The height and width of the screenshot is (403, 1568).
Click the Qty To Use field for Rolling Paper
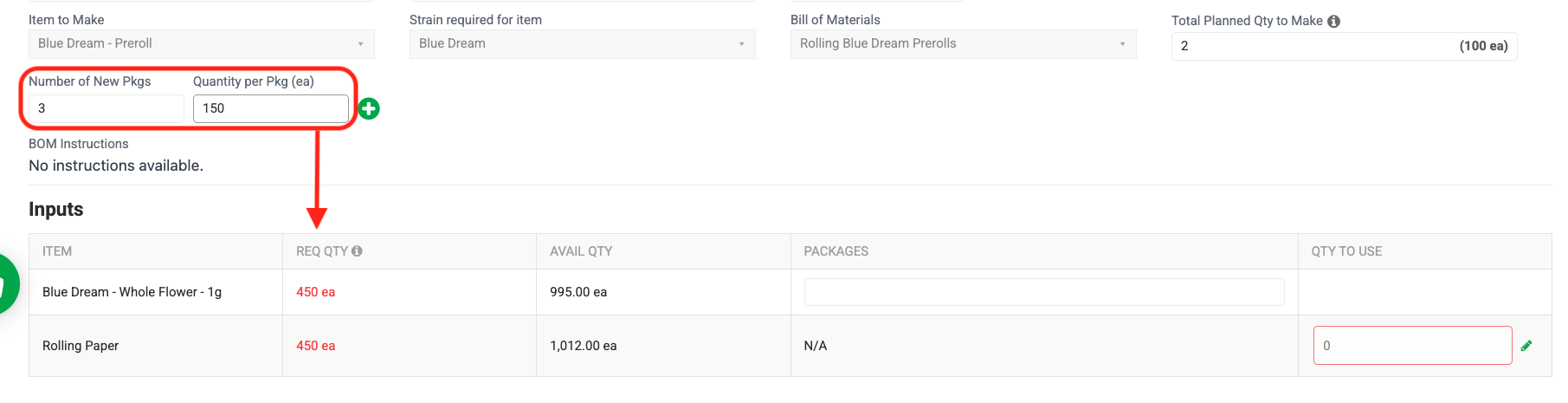[x=1413, y=346]
